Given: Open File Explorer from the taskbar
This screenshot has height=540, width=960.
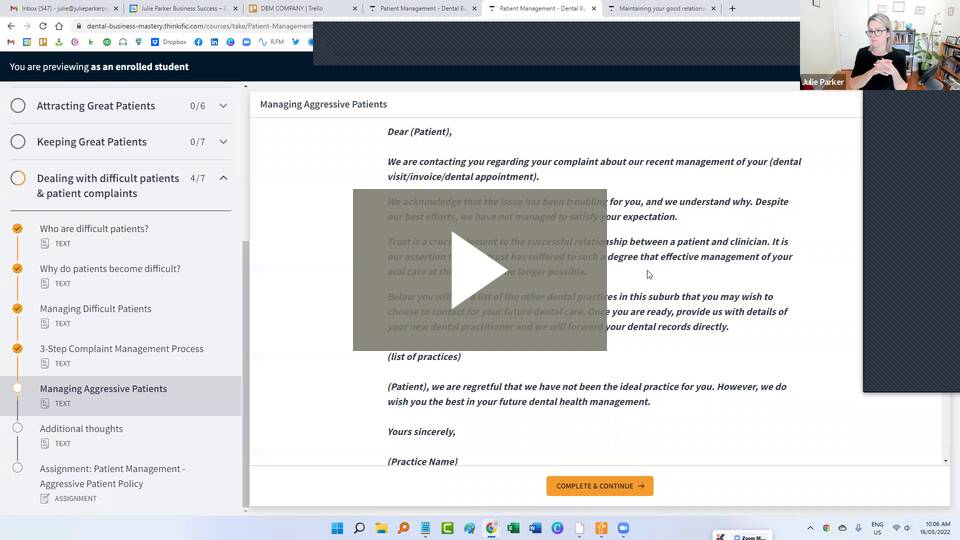Looking at the screenshot, I should point(381,528).
